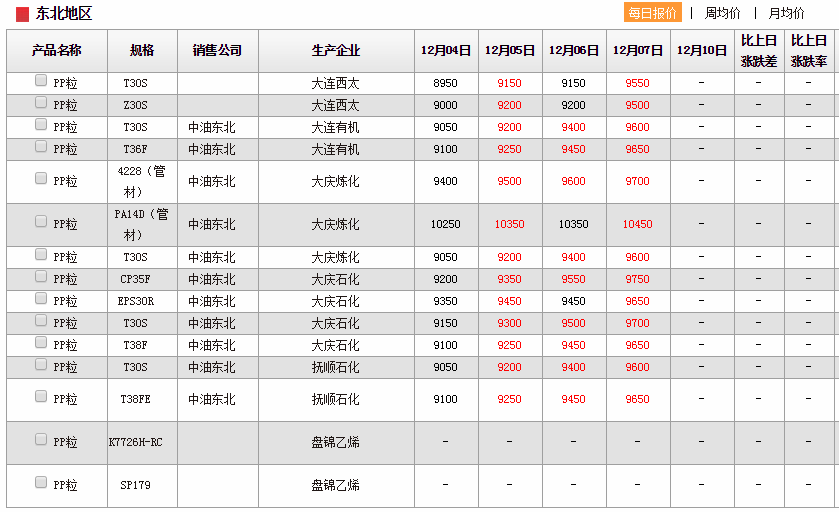Click the red 10450 price cell
This screenshot has width=839, height=512.
click(x=638, y=225)
